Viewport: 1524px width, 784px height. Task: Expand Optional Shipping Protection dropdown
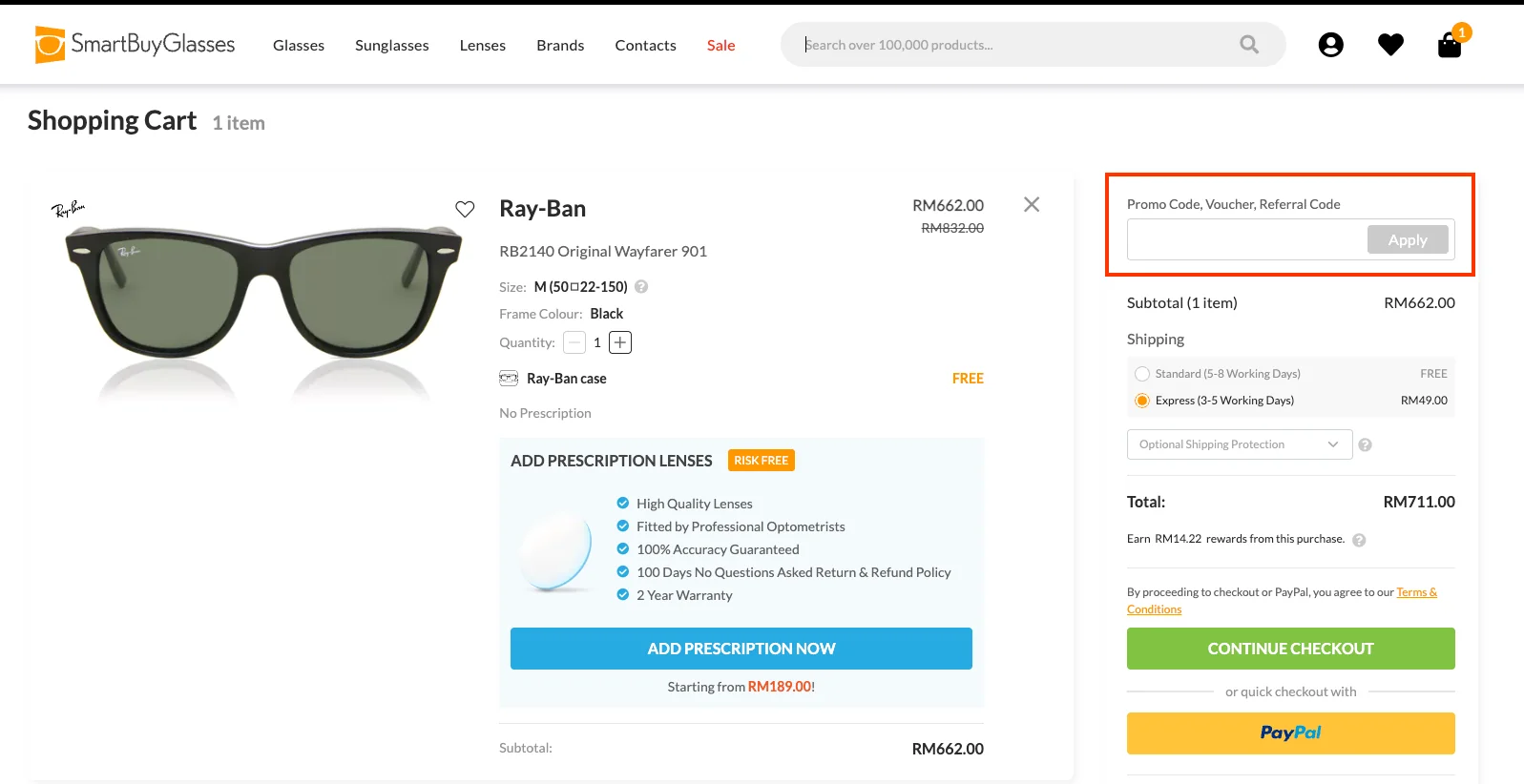[1240, 444]
